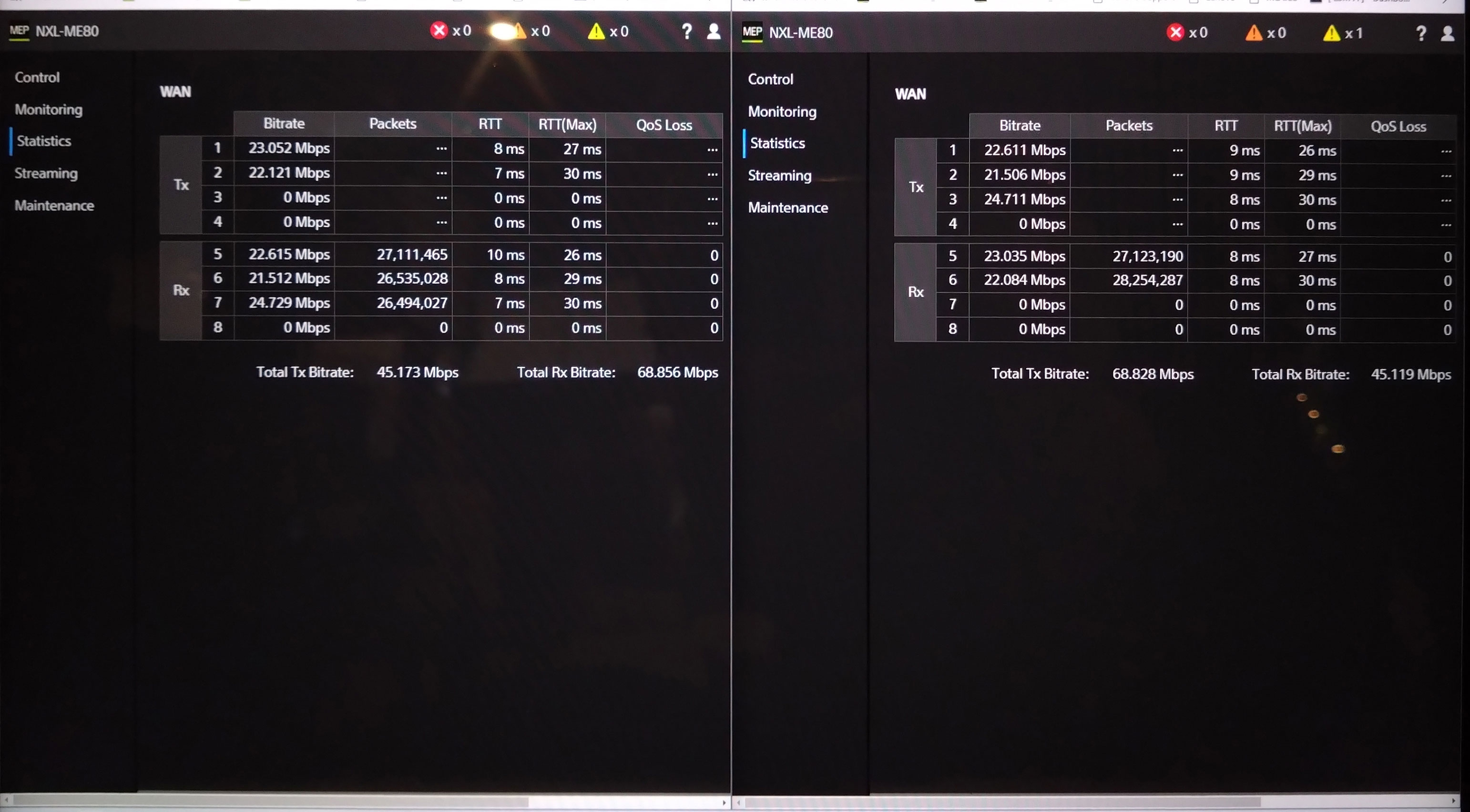The image size is (1470, 812).
Task: Select Monitoring in left window sidebar
Action: pyautogui.click(x=49, y=109)
